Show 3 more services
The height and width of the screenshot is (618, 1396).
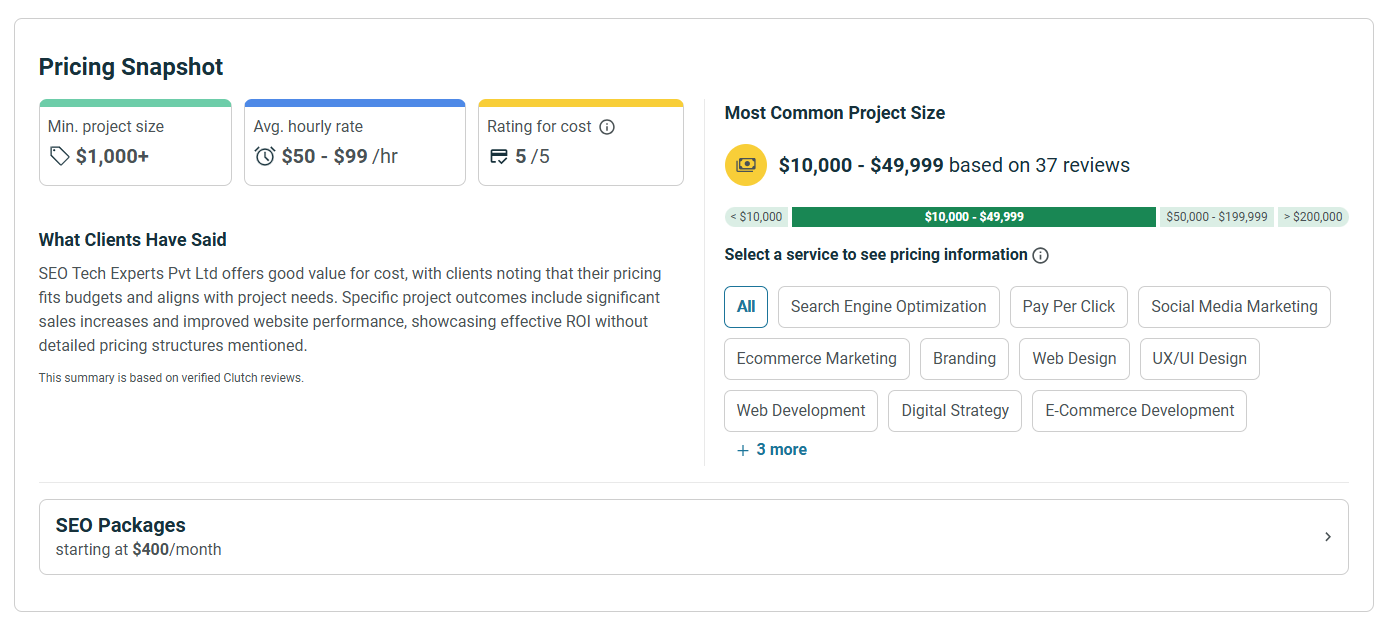click(772, 450)
